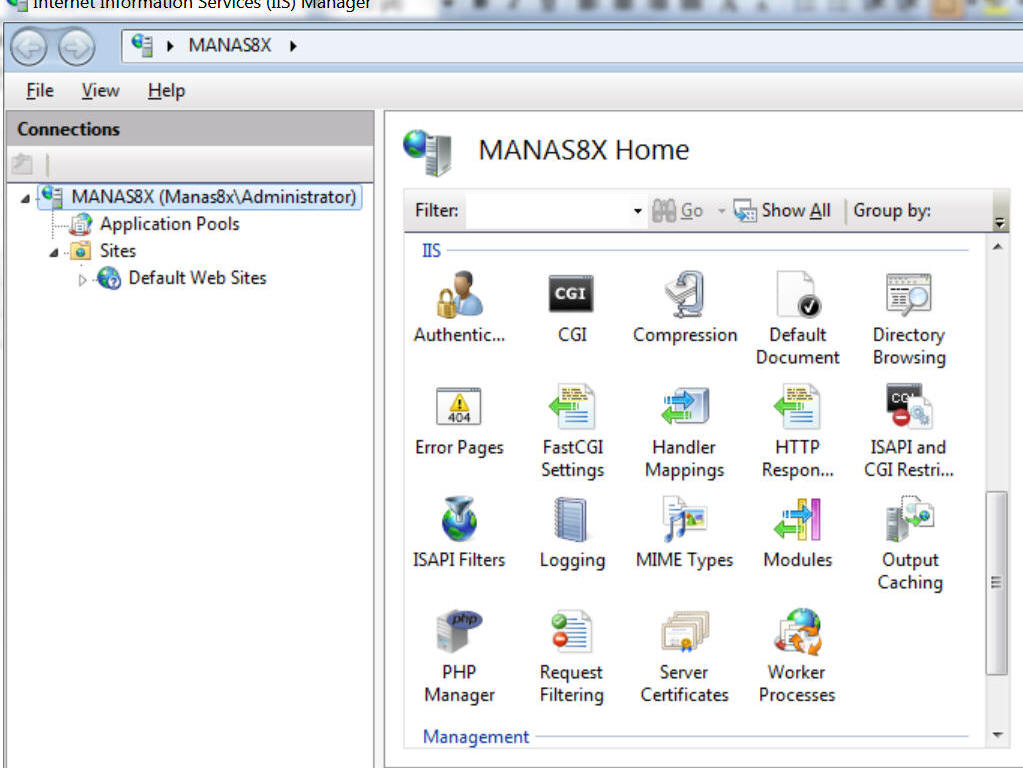Open the Help menu
1023x768 pixels.
[166, 91]
